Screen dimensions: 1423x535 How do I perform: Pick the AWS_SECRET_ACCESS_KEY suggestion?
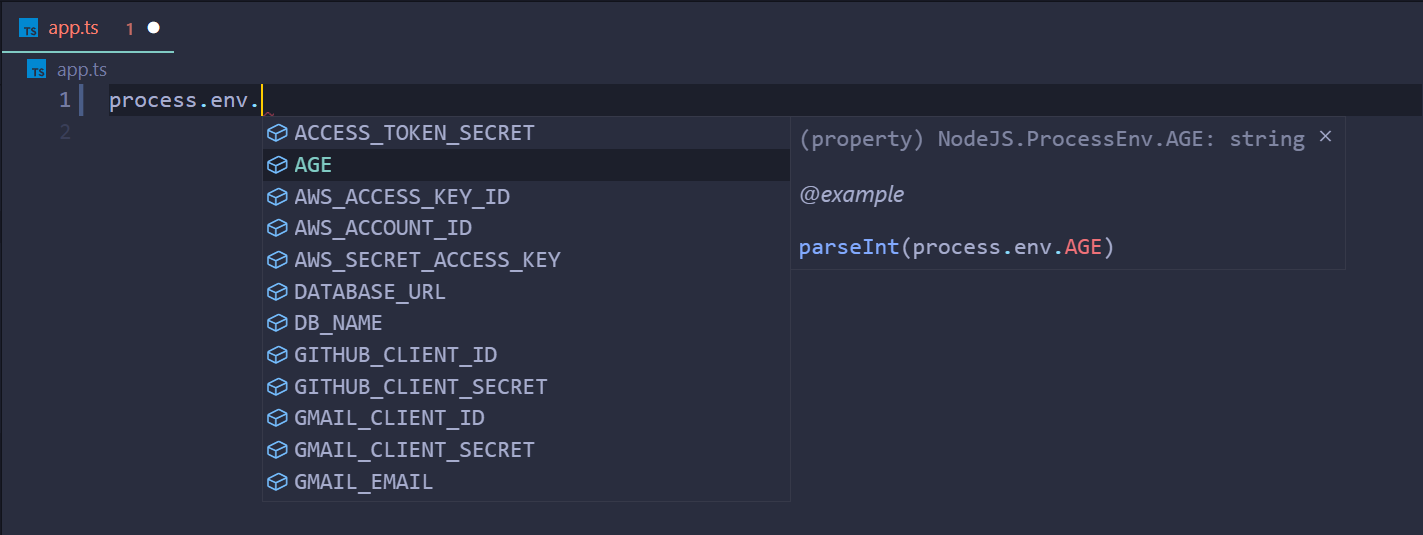pos(427,260)
